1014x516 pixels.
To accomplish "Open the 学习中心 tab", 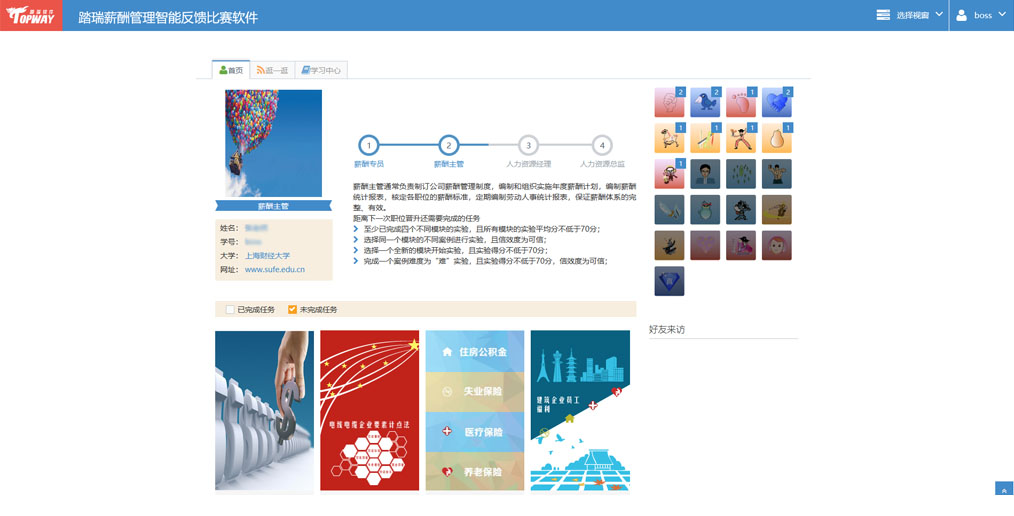I will (321, 70).
